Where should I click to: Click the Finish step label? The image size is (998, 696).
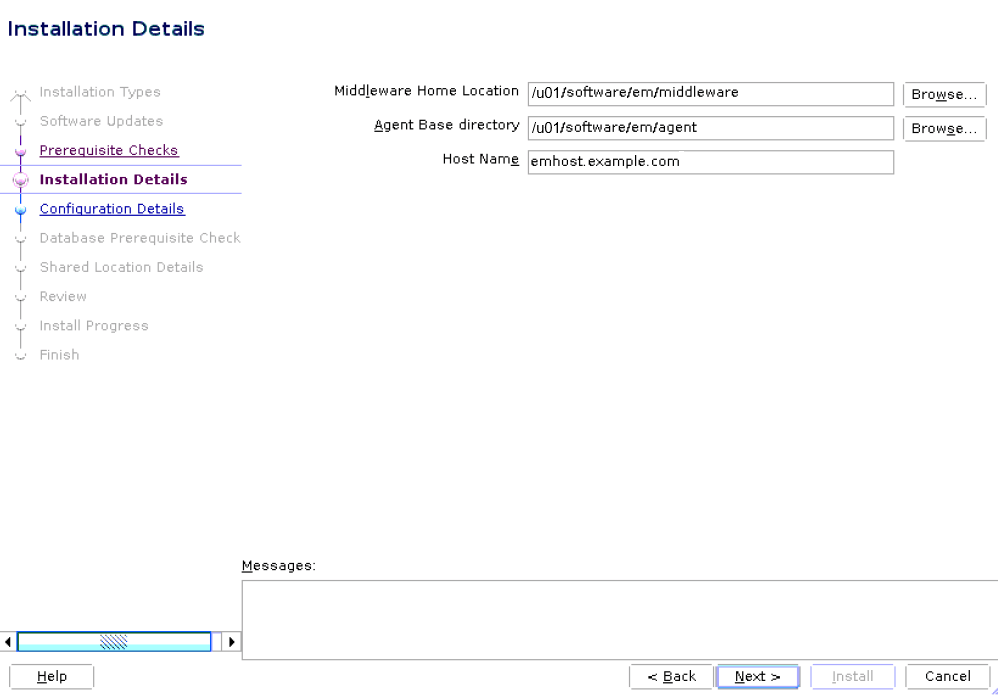59,355
